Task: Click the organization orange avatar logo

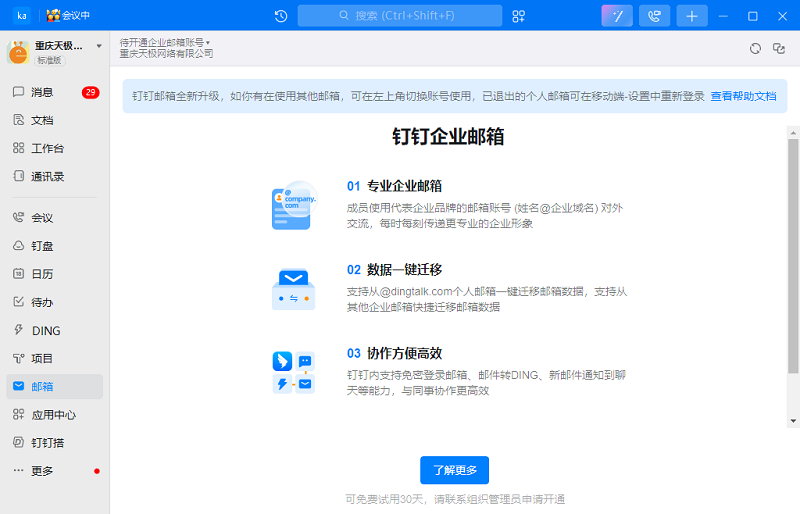Action: coord(18,52)
